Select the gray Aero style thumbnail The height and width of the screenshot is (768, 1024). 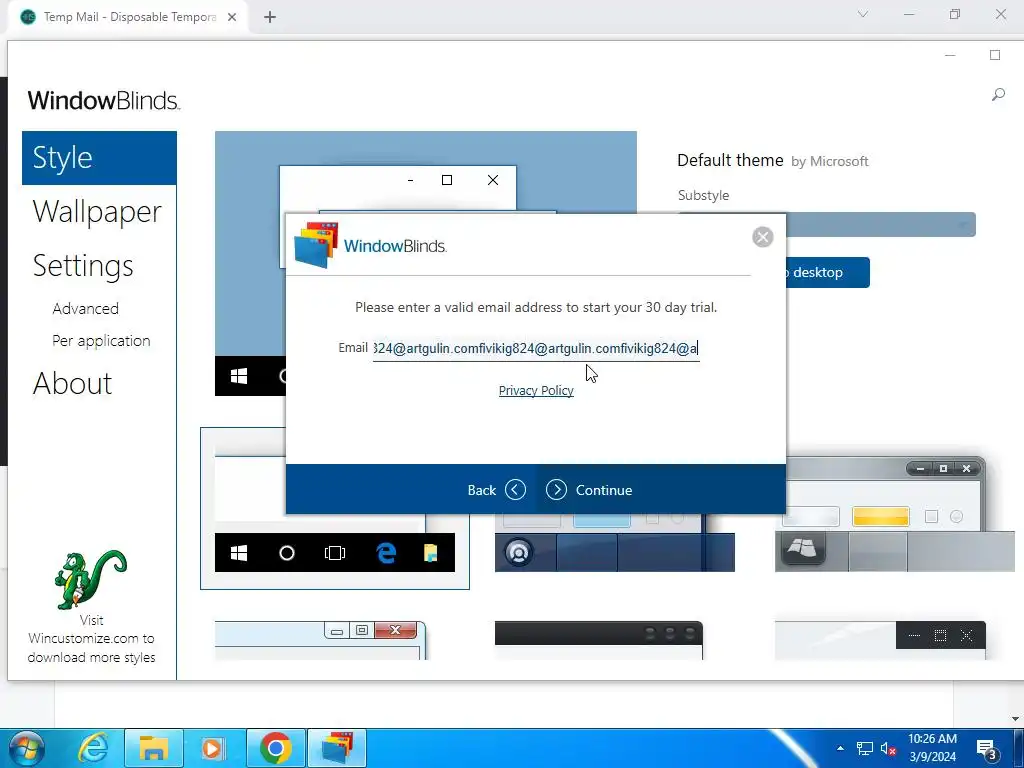tap(895, 514)
